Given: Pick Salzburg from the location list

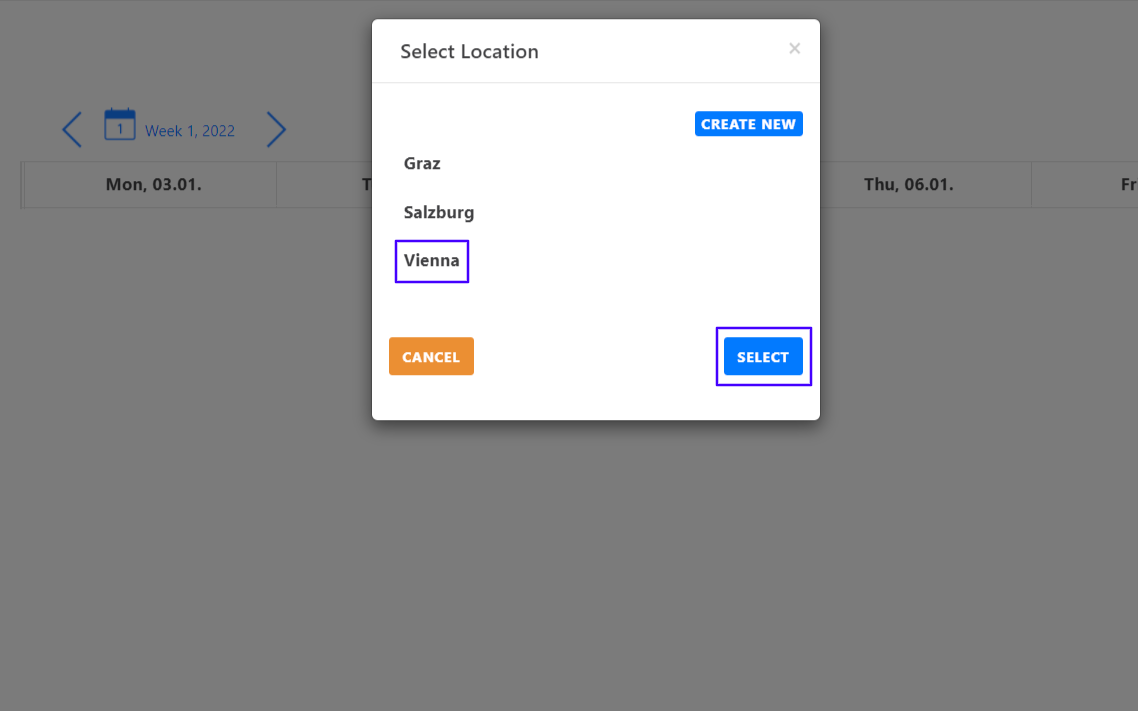Looking at the screenshot, I should pos(438,212).
